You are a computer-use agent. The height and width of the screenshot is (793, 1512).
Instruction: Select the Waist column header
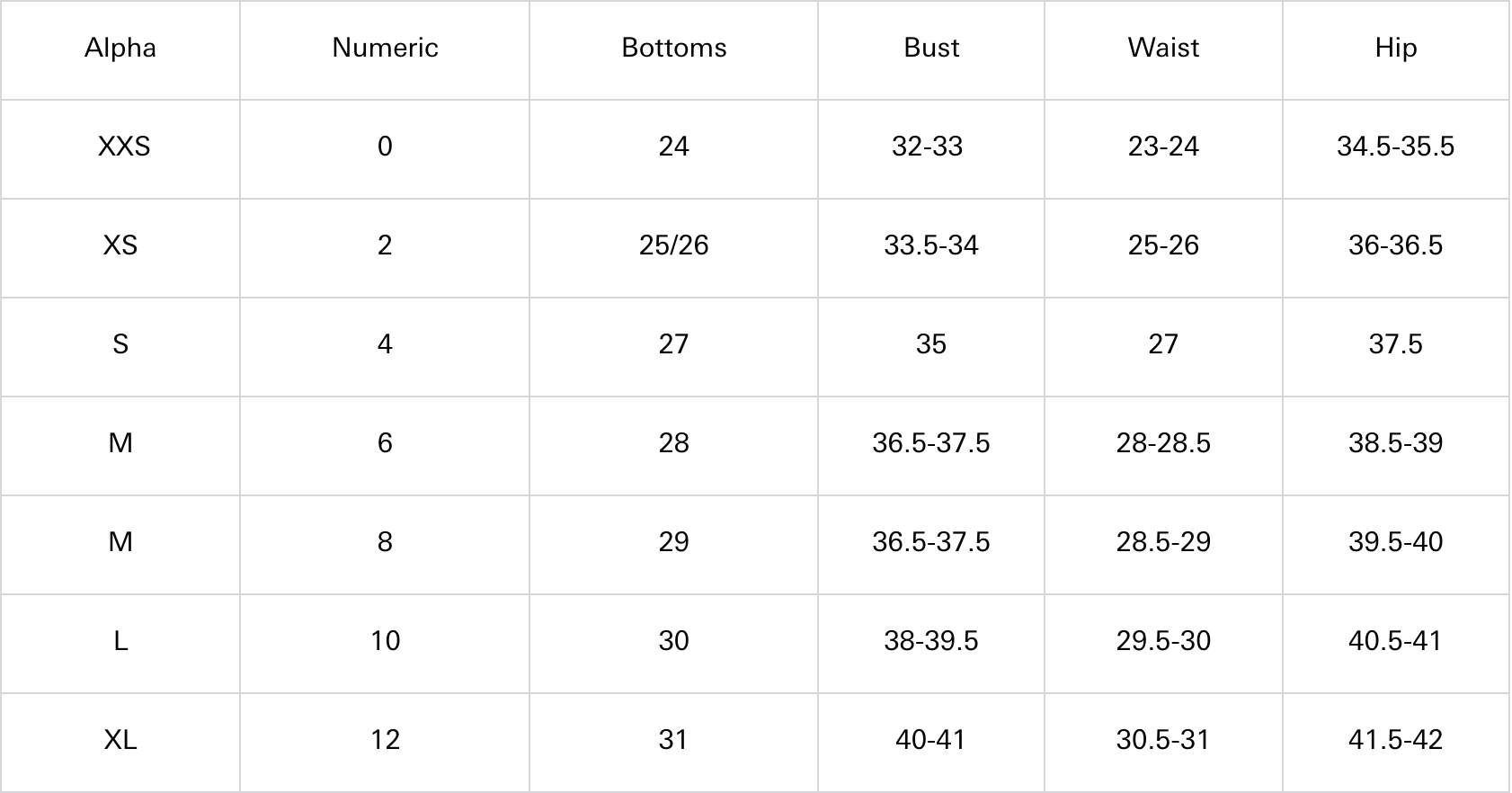tap(1163, 48)
